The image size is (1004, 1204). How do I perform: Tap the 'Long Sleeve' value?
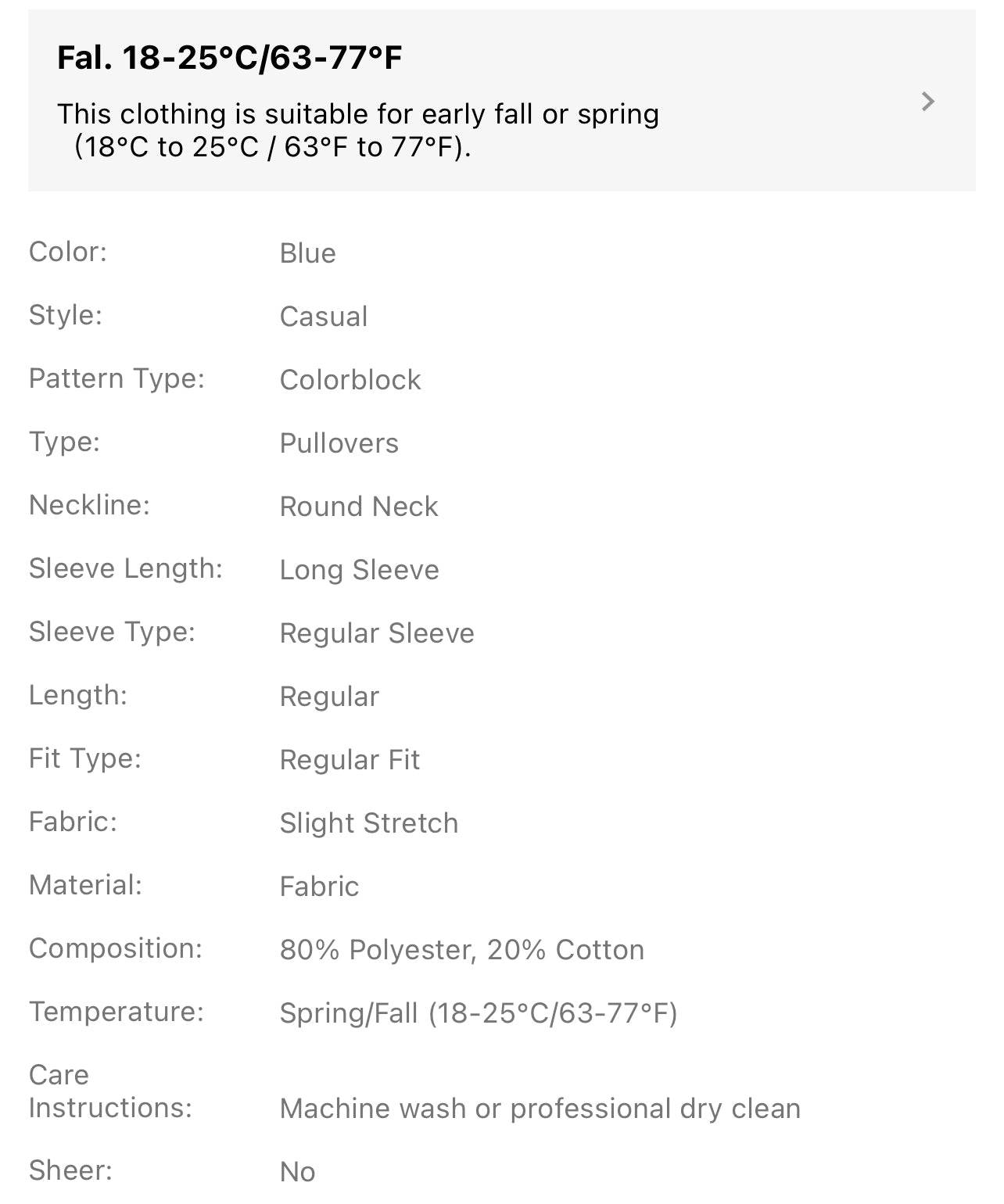(x=359, y=570)
